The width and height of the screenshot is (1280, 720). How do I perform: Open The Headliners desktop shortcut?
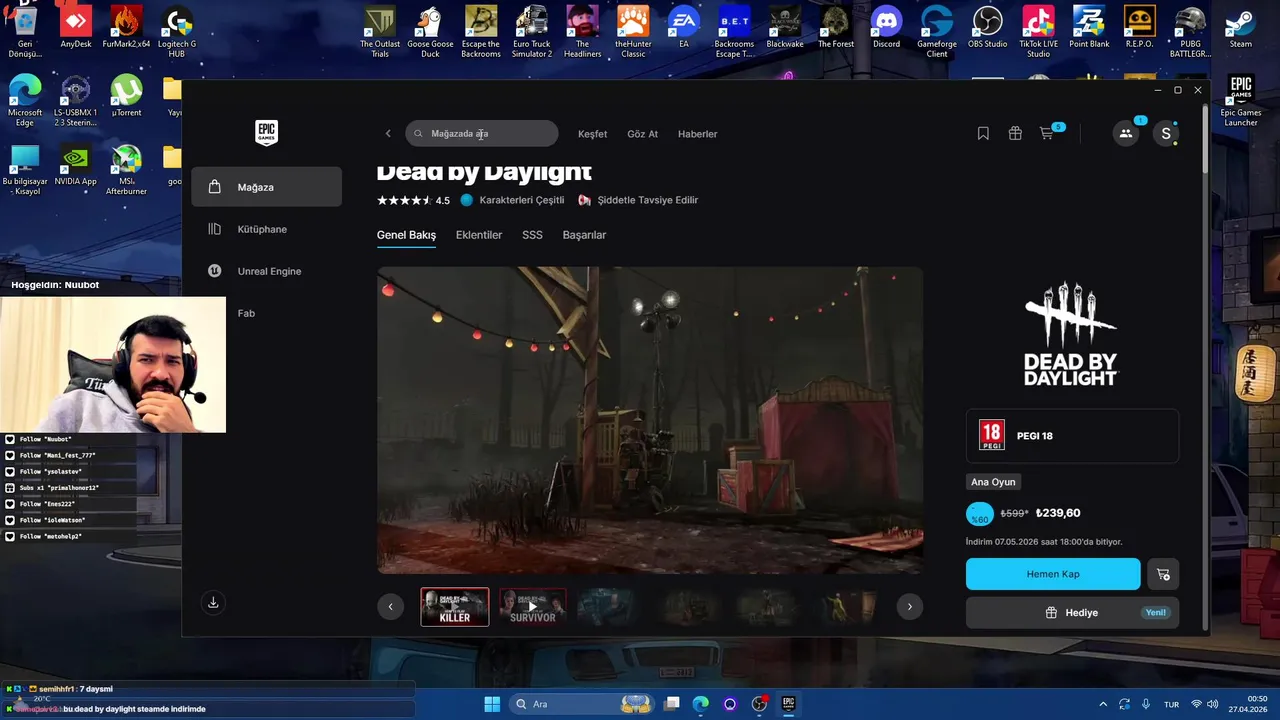point(583,32)
